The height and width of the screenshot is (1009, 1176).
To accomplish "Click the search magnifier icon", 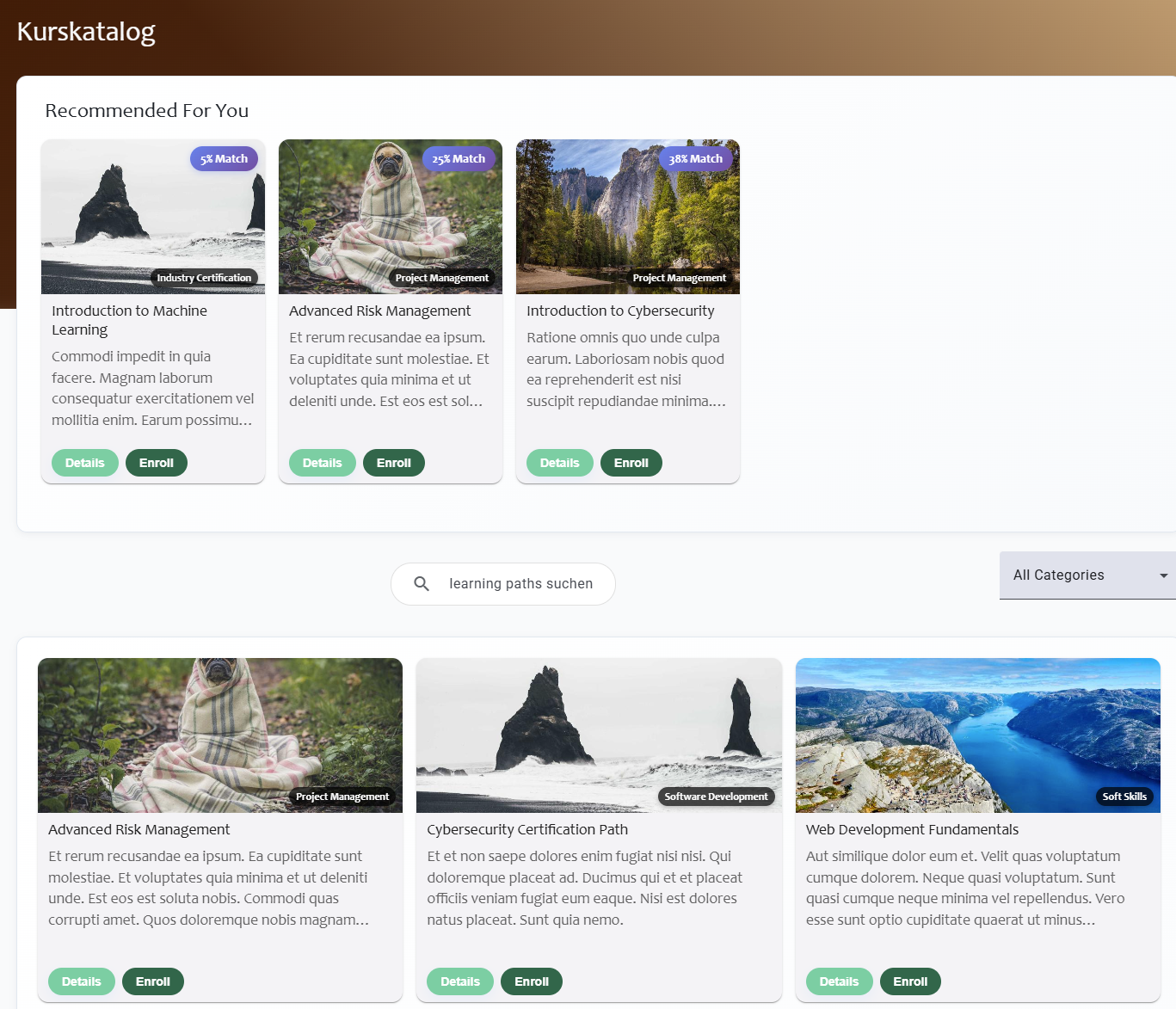I will [422, 584].
